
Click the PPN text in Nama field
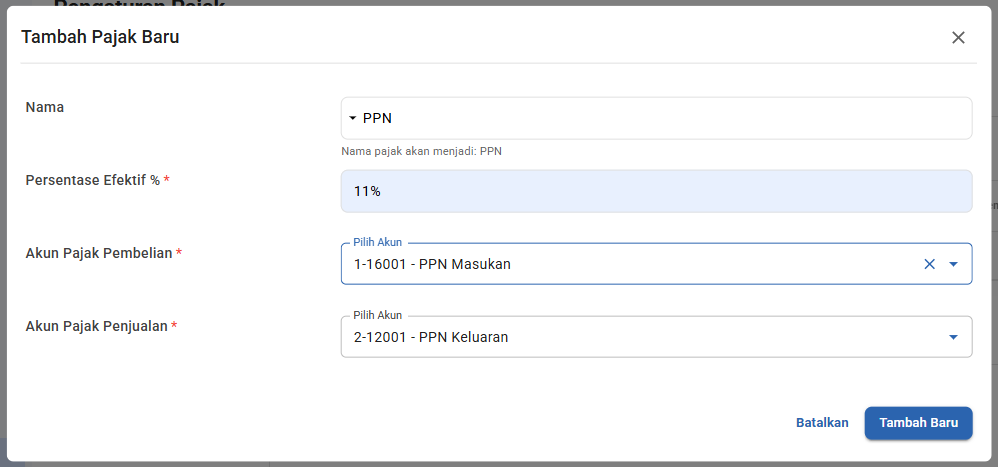[x=377, y=118]
